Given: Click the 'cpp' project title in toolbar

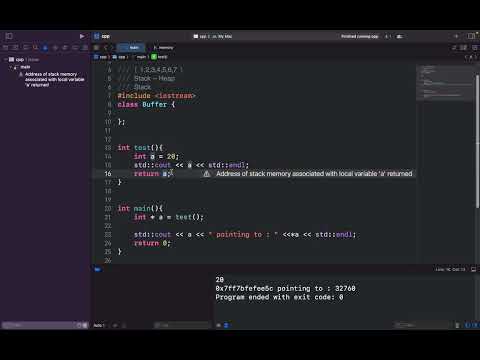Looking at the screenshot, I should click(x=106, y=36).
